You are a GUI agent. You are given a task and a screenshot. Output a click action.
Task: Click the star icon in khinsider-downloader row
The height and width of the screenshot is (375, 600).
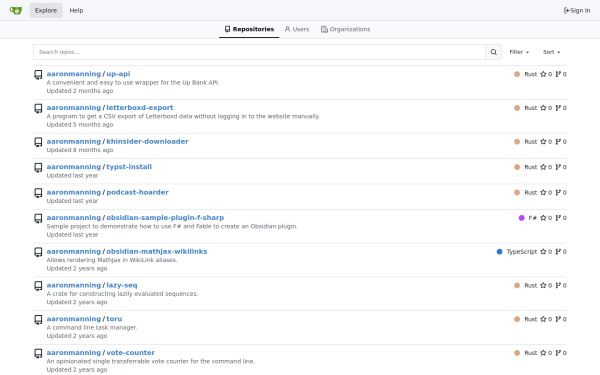[x=543, y=142]
